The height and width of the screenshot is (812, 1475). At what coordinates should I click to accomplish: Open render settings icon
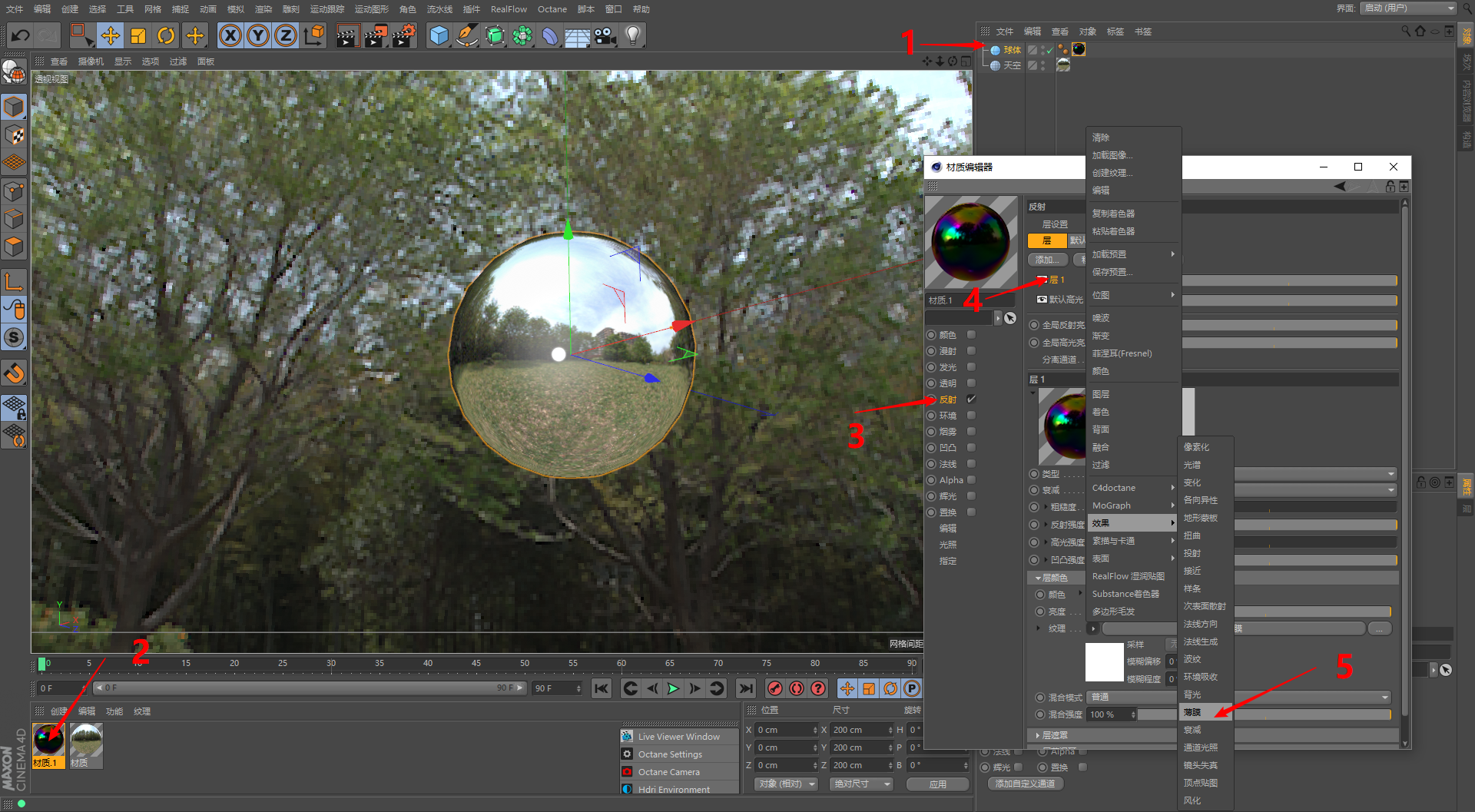coord(404,35)
